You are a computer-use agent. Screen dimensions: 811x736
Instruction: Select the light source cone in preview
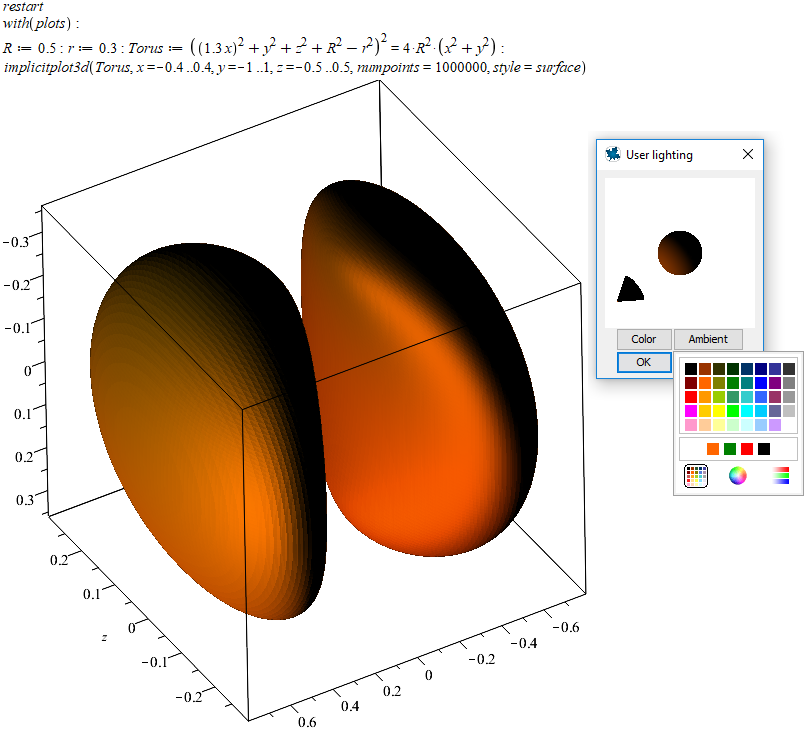point(630,290)
